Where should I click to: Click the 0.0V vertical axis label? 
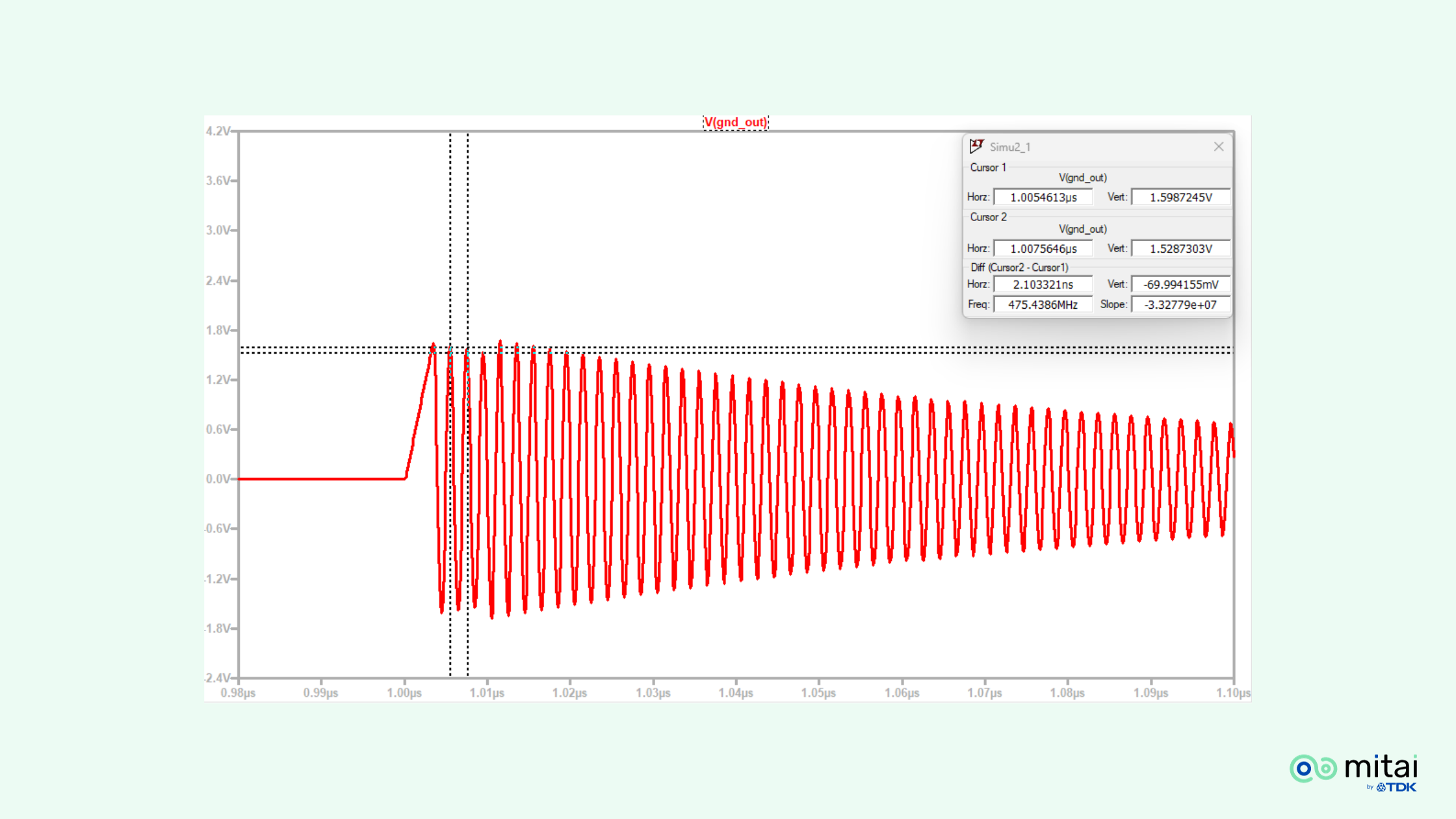coord(218,479)
